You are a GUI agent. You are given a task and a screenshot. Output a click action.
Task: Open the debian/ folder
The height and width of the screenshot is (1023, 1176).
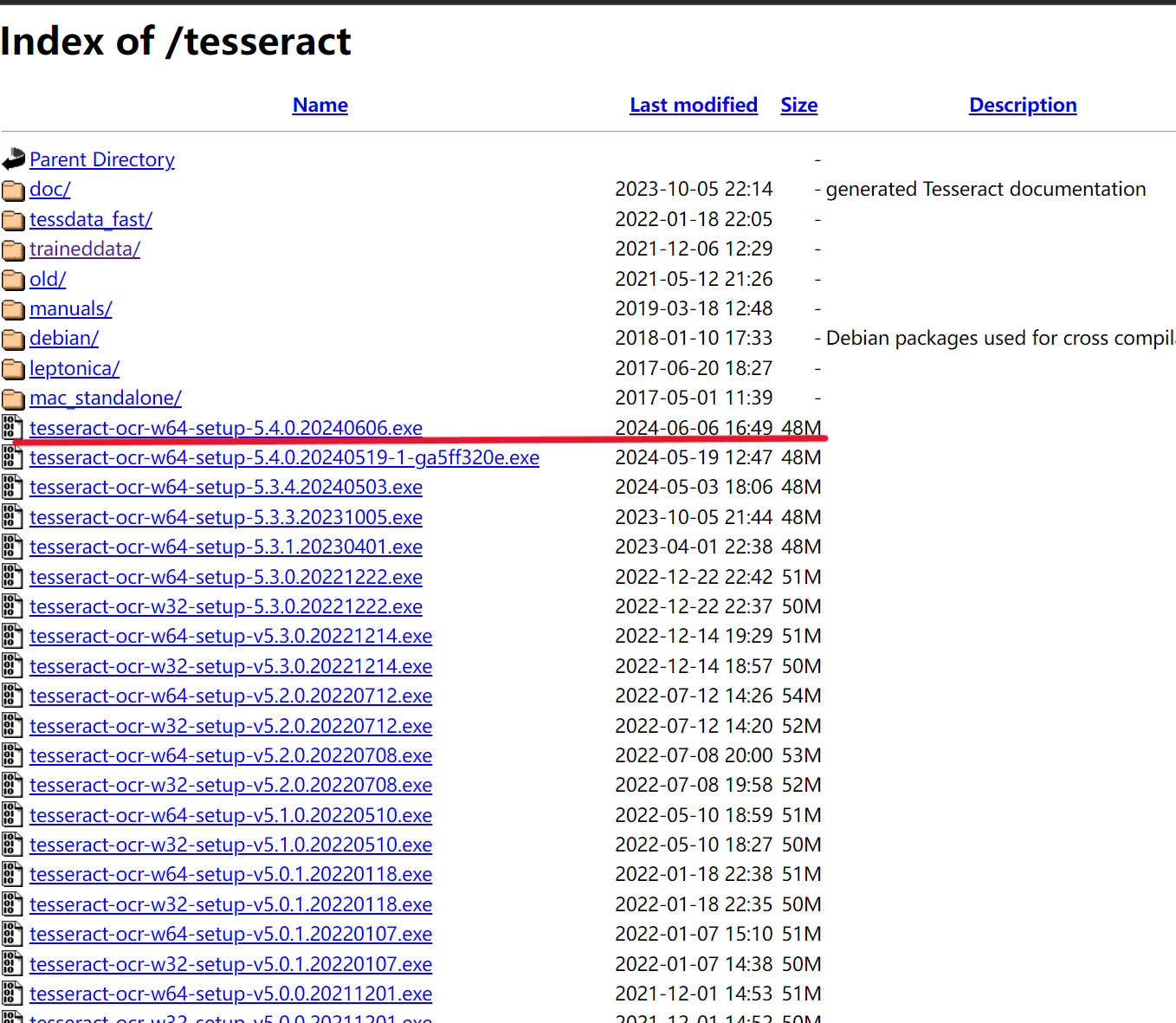pyautogui.click(x=64, y=338)
